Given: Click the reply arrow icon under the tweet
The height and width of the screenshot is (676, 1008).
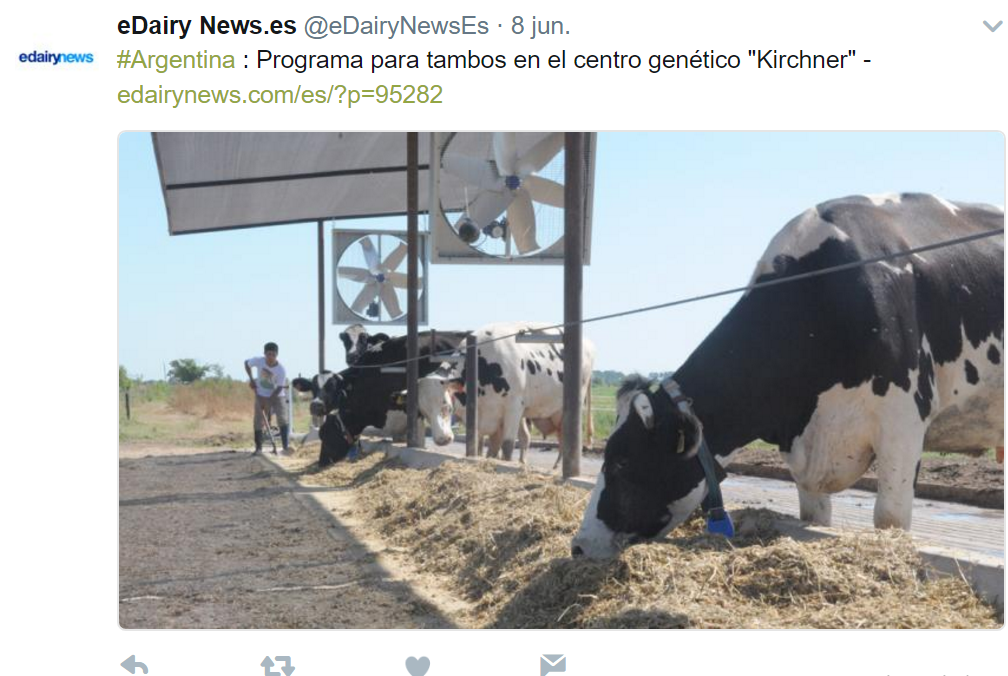Looking at the screenshot, I should coord(134,664).
